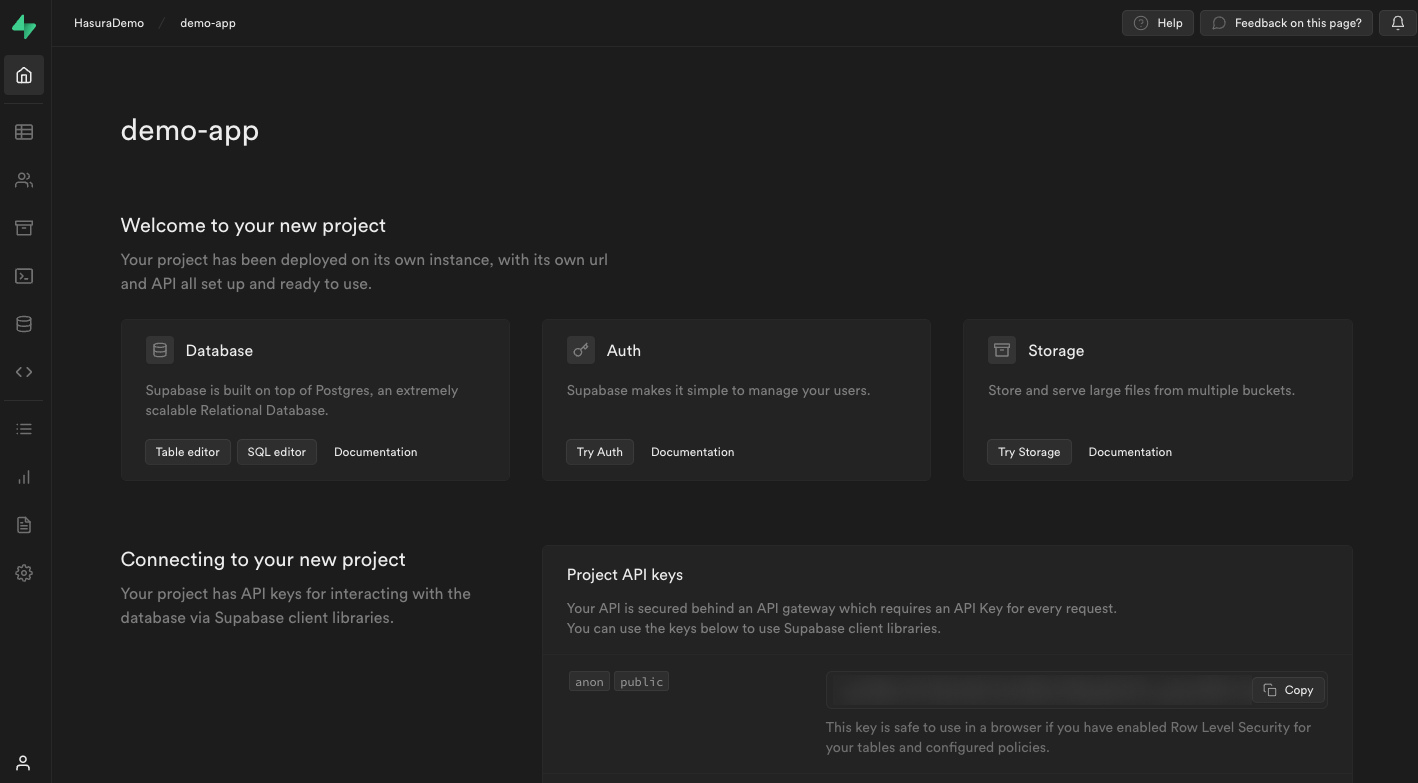Open the API docs code icon
1418x783 pixels.
tap(23, 371)
